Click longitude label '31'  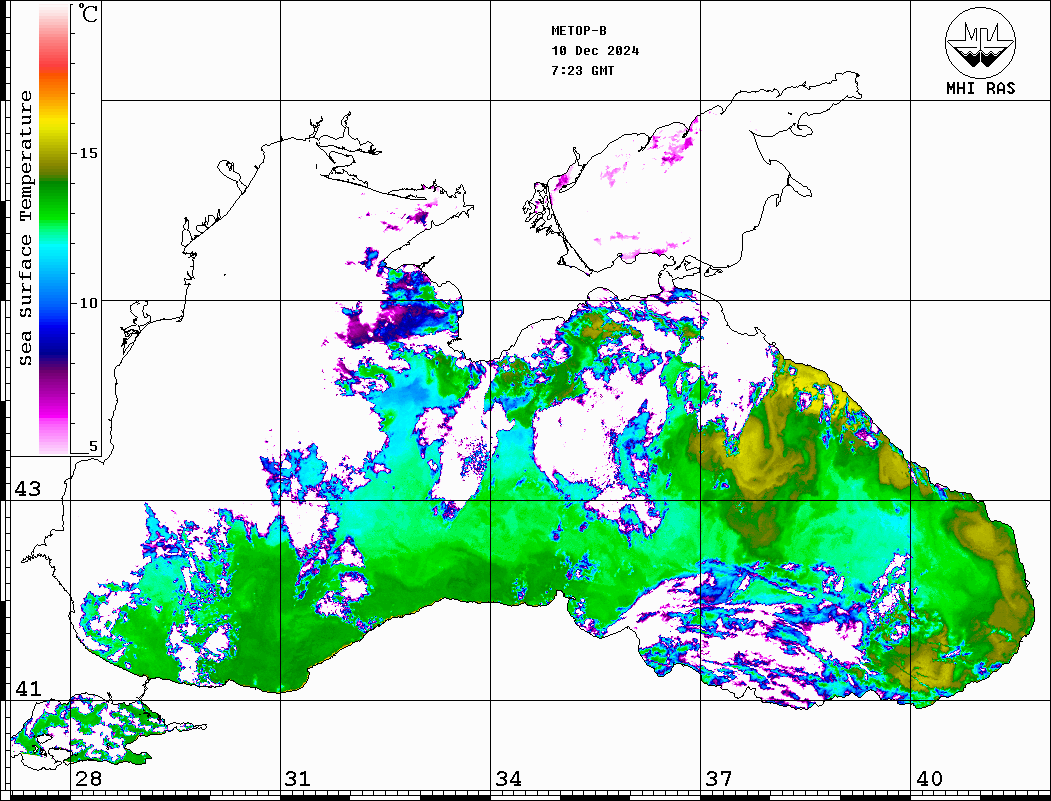pos(298,779)
